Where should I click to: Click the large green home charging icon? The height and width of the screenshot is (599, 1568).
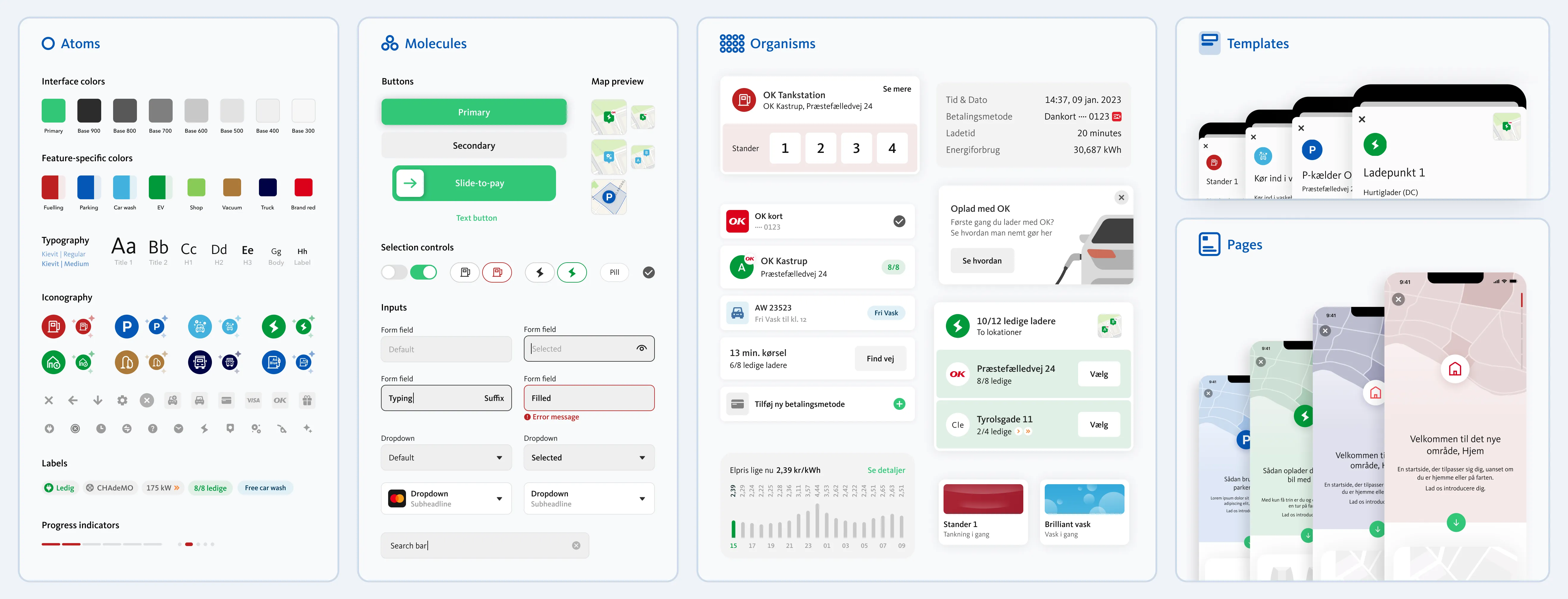pos(54,363)
